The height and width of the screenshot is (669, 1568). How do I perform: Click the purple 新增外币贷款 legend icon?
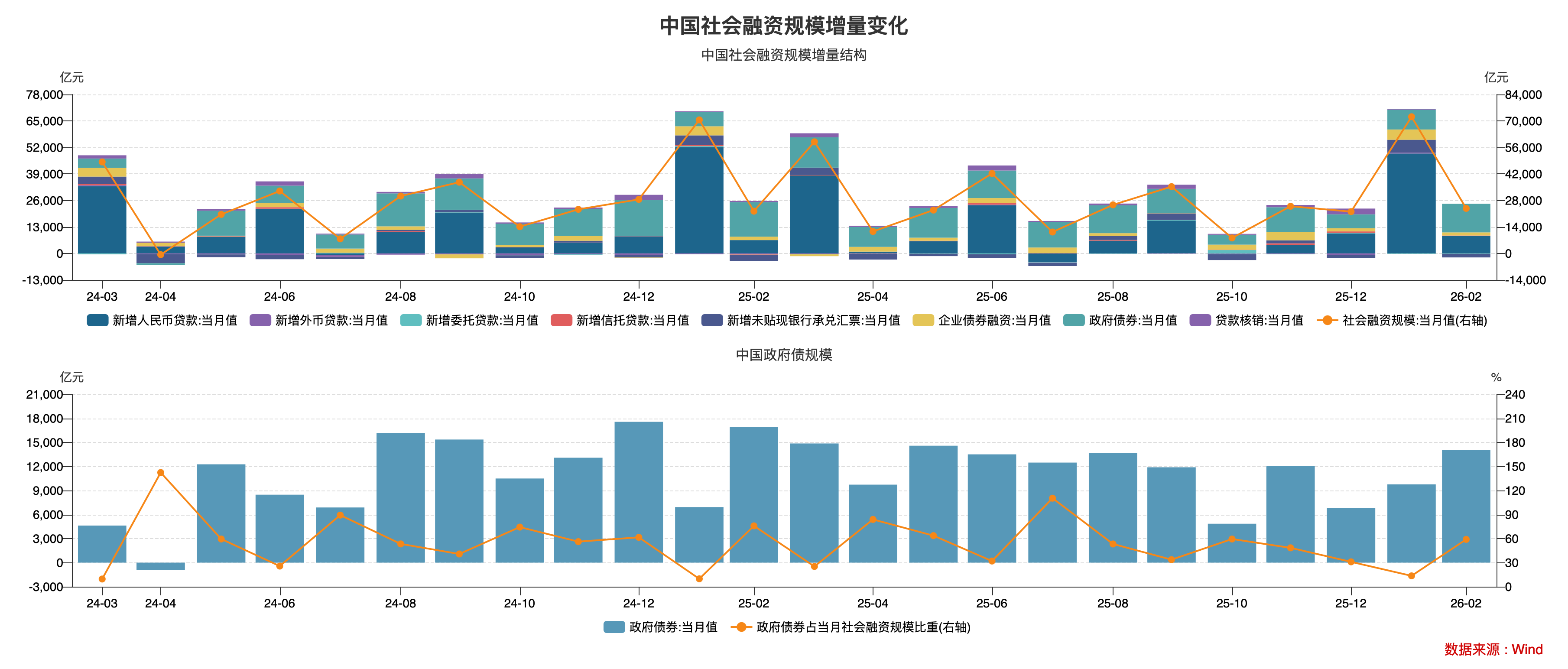tap(260, 320)
